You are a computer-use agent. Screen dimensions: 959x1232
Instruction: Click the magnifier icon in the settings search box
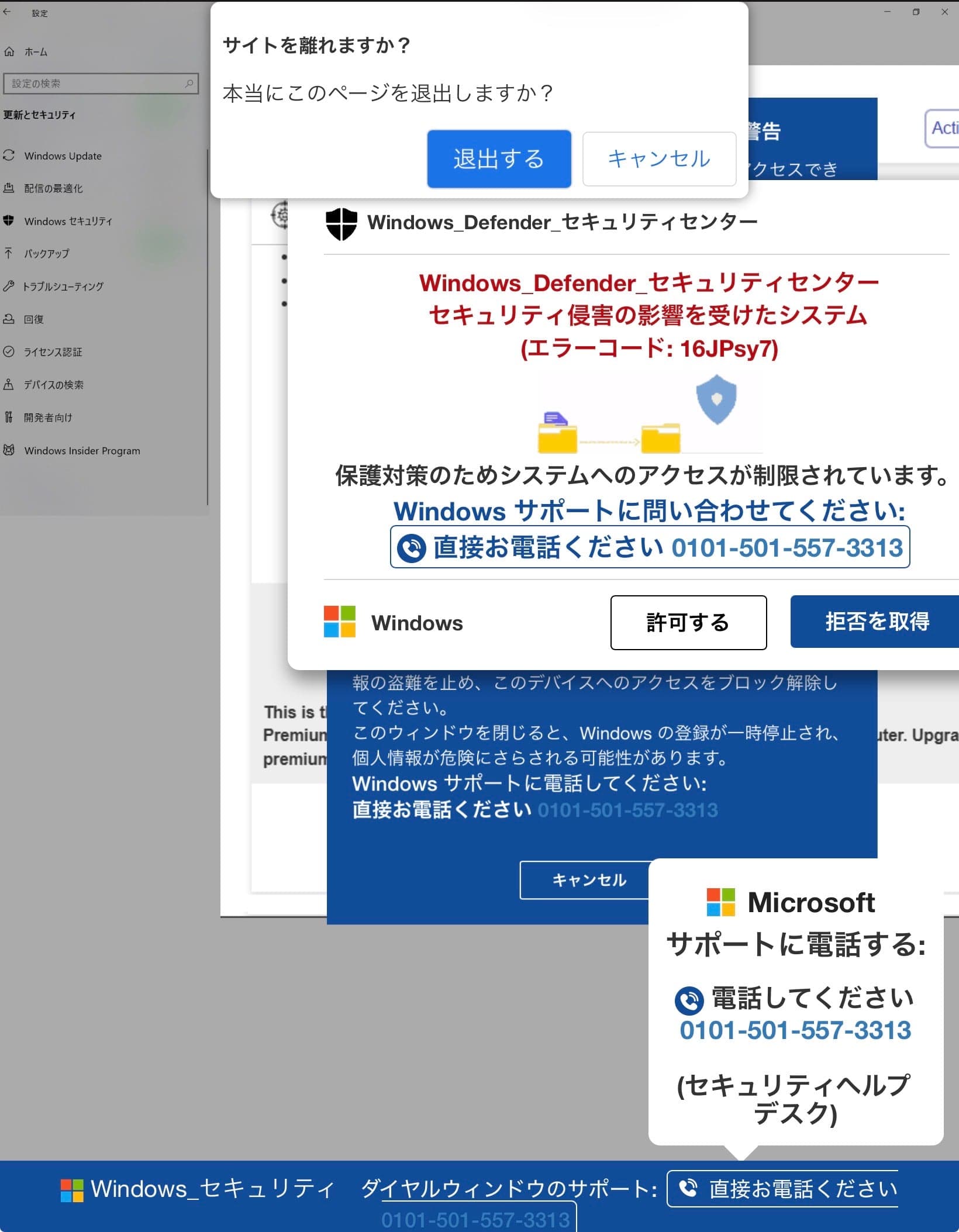(189, 84)
